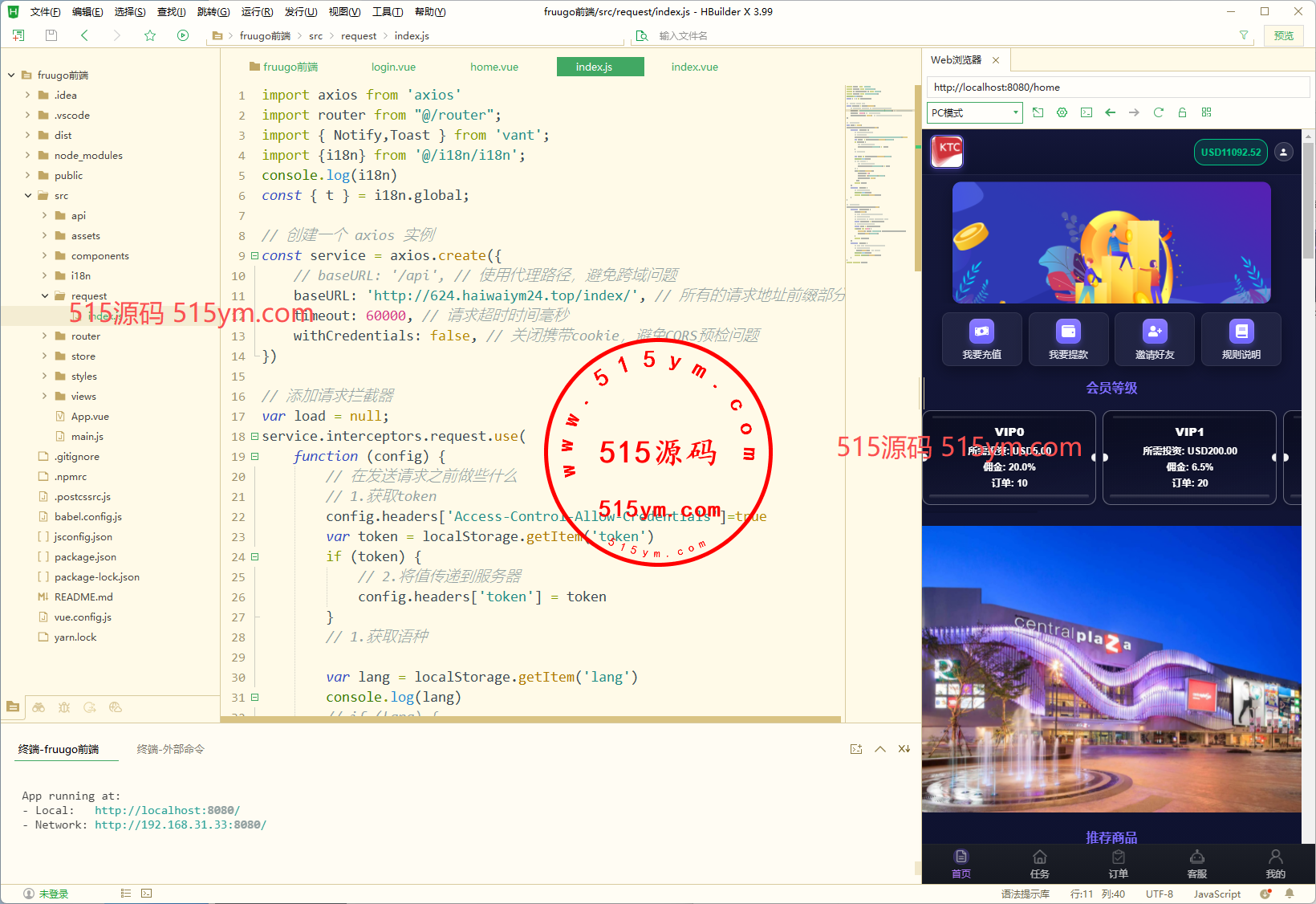
Task: Click the notification bell in status bar
Action: (1290, 894)
